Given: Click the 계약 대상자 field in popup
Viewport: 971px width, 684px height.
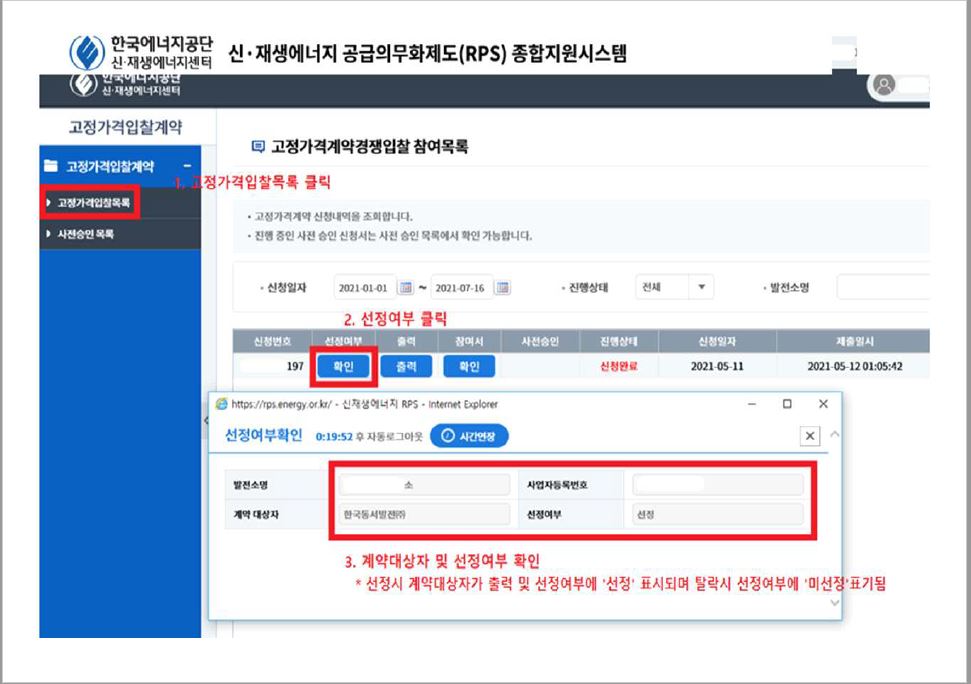Looking at the screenshot, I should point(421,515).
